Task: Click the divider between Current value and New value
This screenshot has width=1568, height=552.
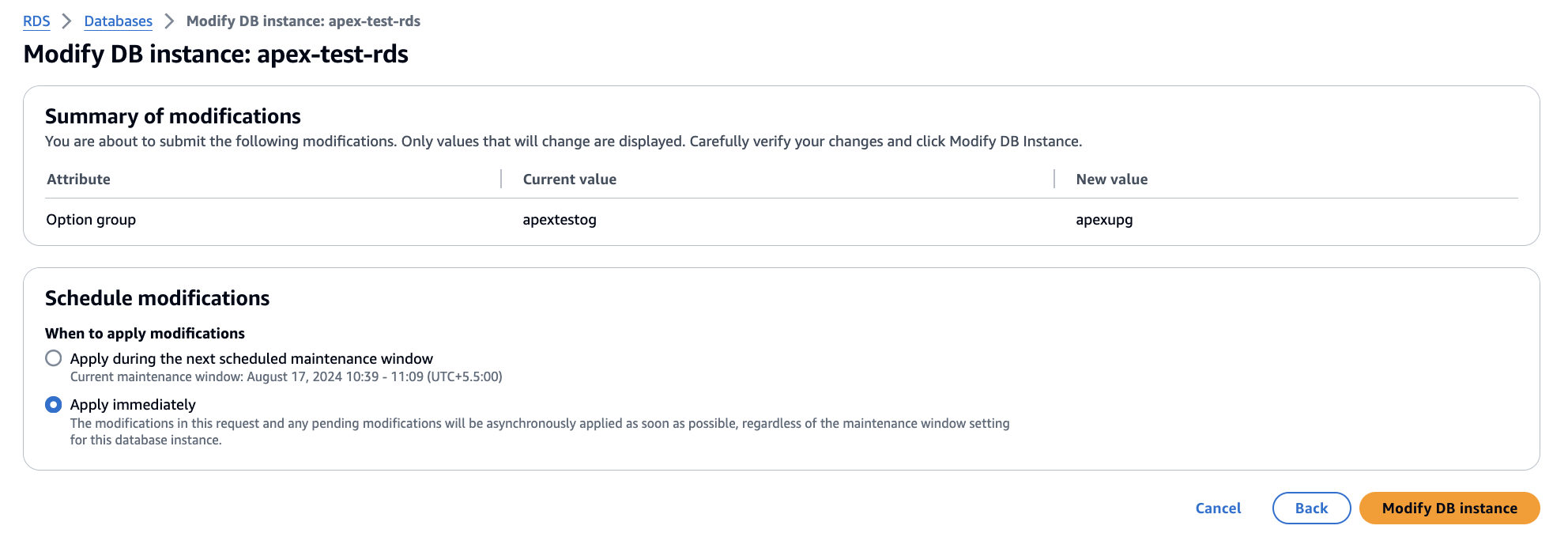Action: coord(1054,180)
